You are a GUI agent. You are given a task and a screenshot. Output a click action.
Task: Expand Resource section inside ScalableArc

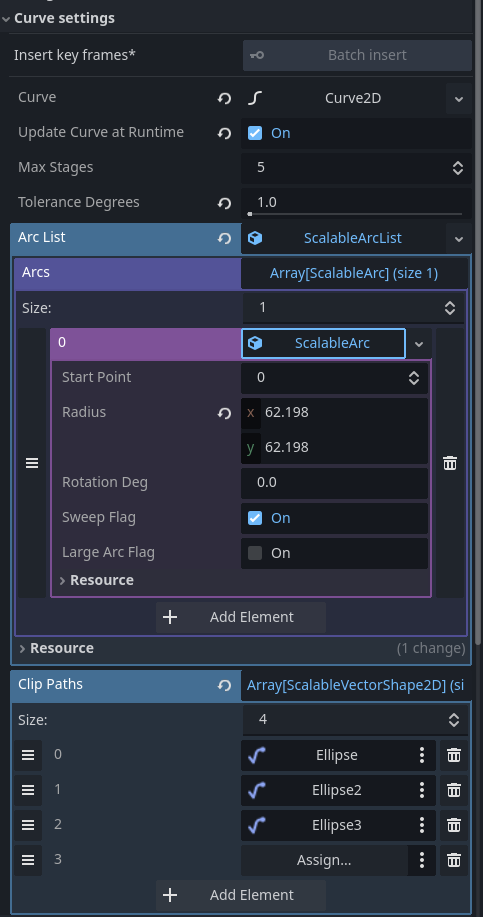(63, 580)
